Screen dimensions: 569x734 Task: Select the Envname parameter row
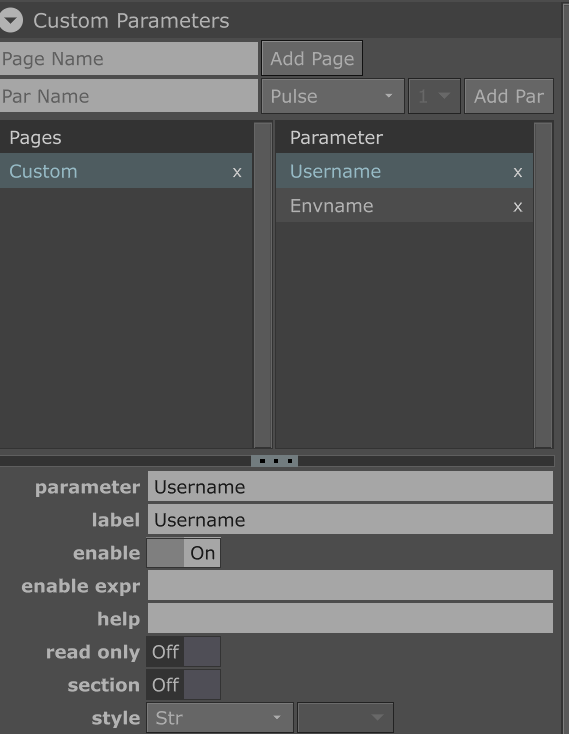click(x=404, y=206)
